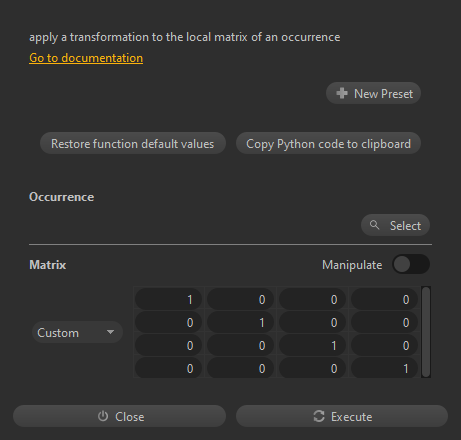Select the first row first column matrix cell

click(168, 299)
